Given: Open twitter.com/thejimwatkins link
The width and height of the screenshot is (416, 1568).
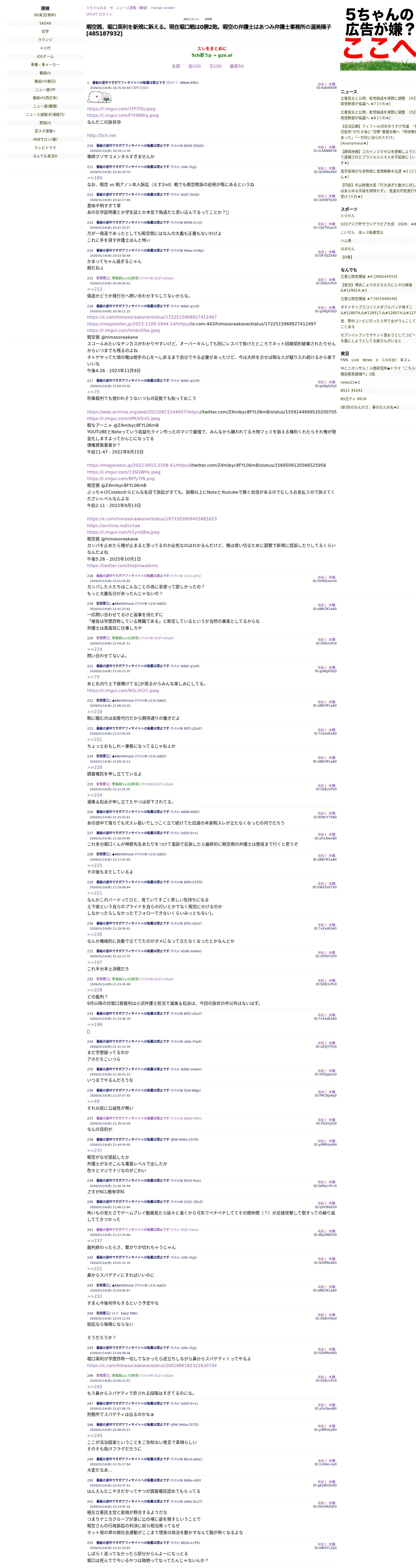Looking at the screenshot, I should pos(123,566).
